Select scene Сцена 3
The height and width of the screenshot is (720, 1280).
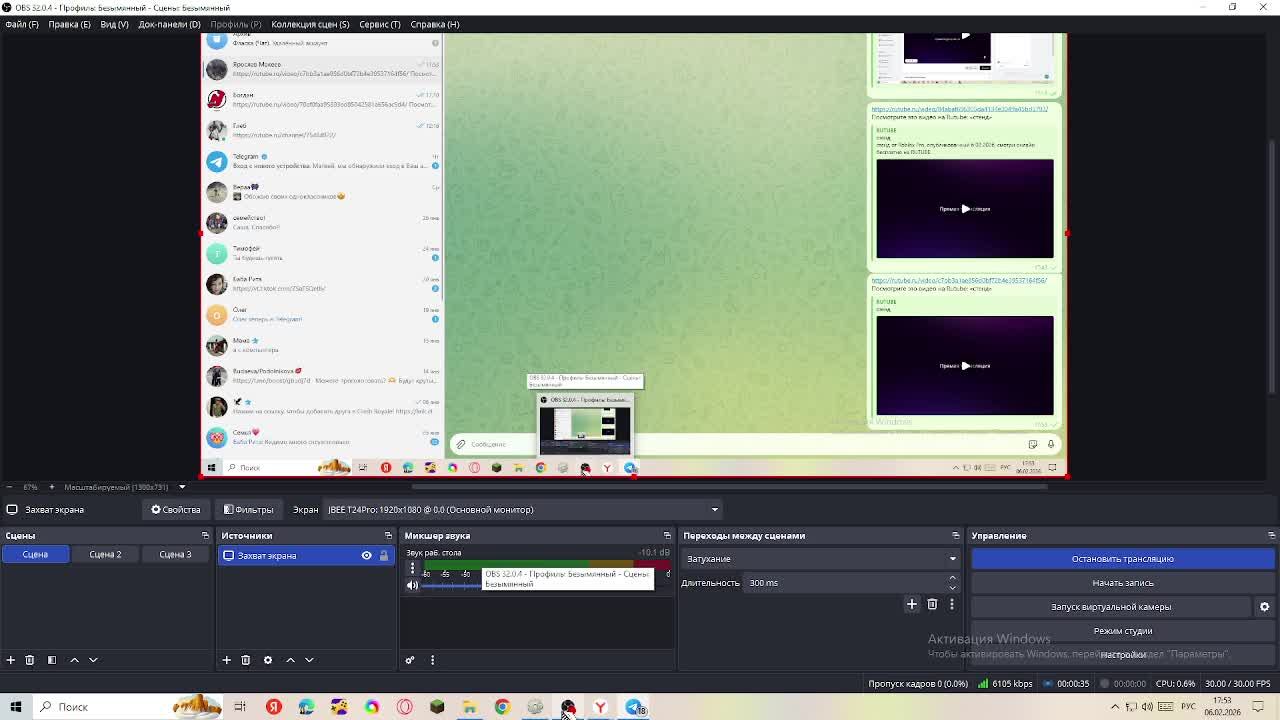click(175, 555)
